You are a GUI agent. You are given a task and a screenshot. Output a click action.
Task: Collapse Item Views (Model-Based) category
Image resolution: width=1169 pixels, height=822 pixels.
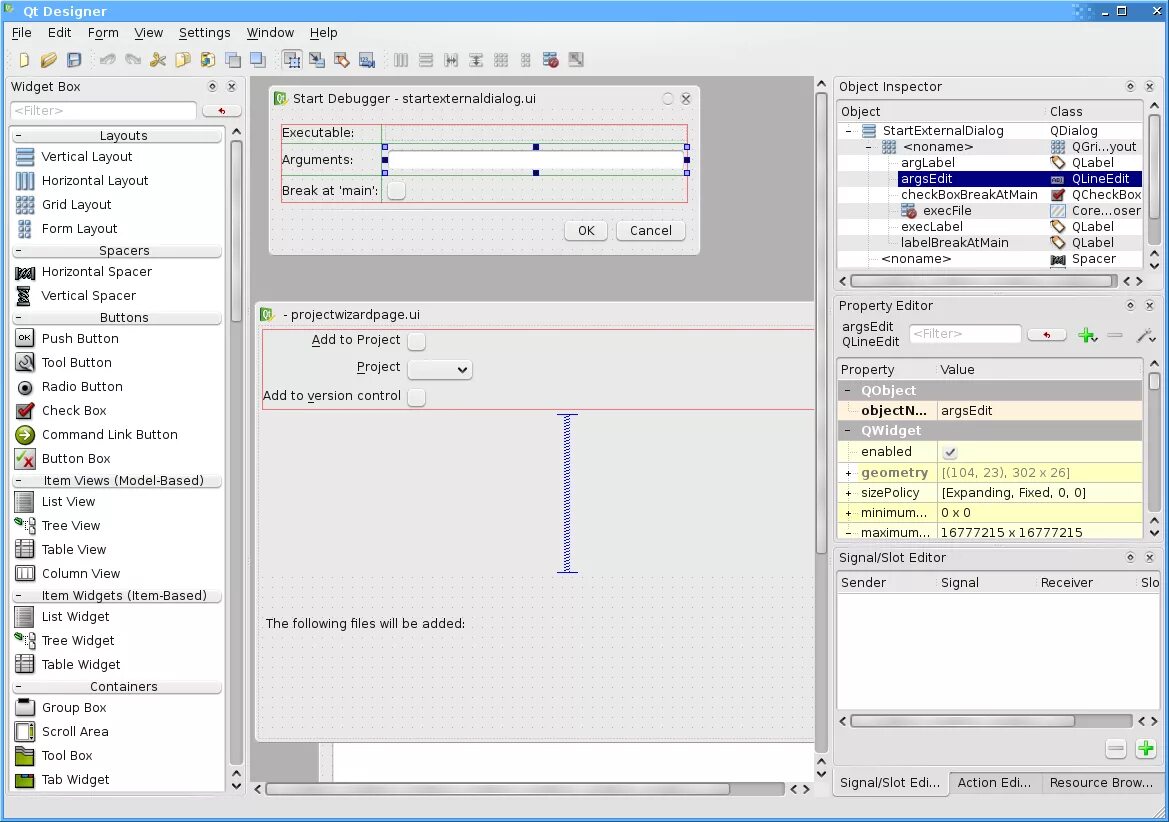[x=18, y=481]
